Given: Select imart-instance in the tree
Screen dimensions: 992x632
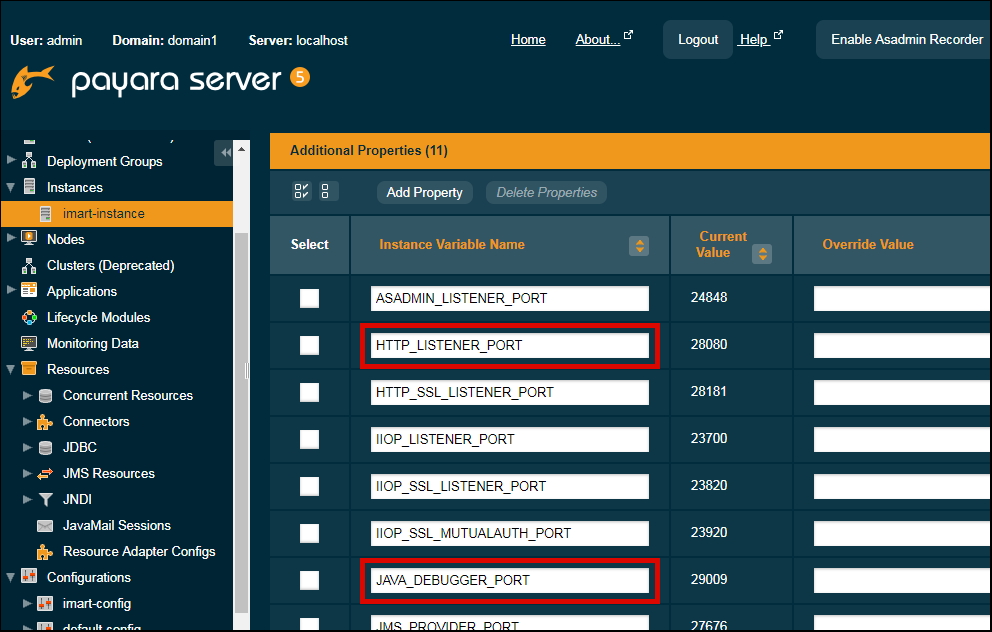Looking at the screenshot, I should [x=103, y=213].
